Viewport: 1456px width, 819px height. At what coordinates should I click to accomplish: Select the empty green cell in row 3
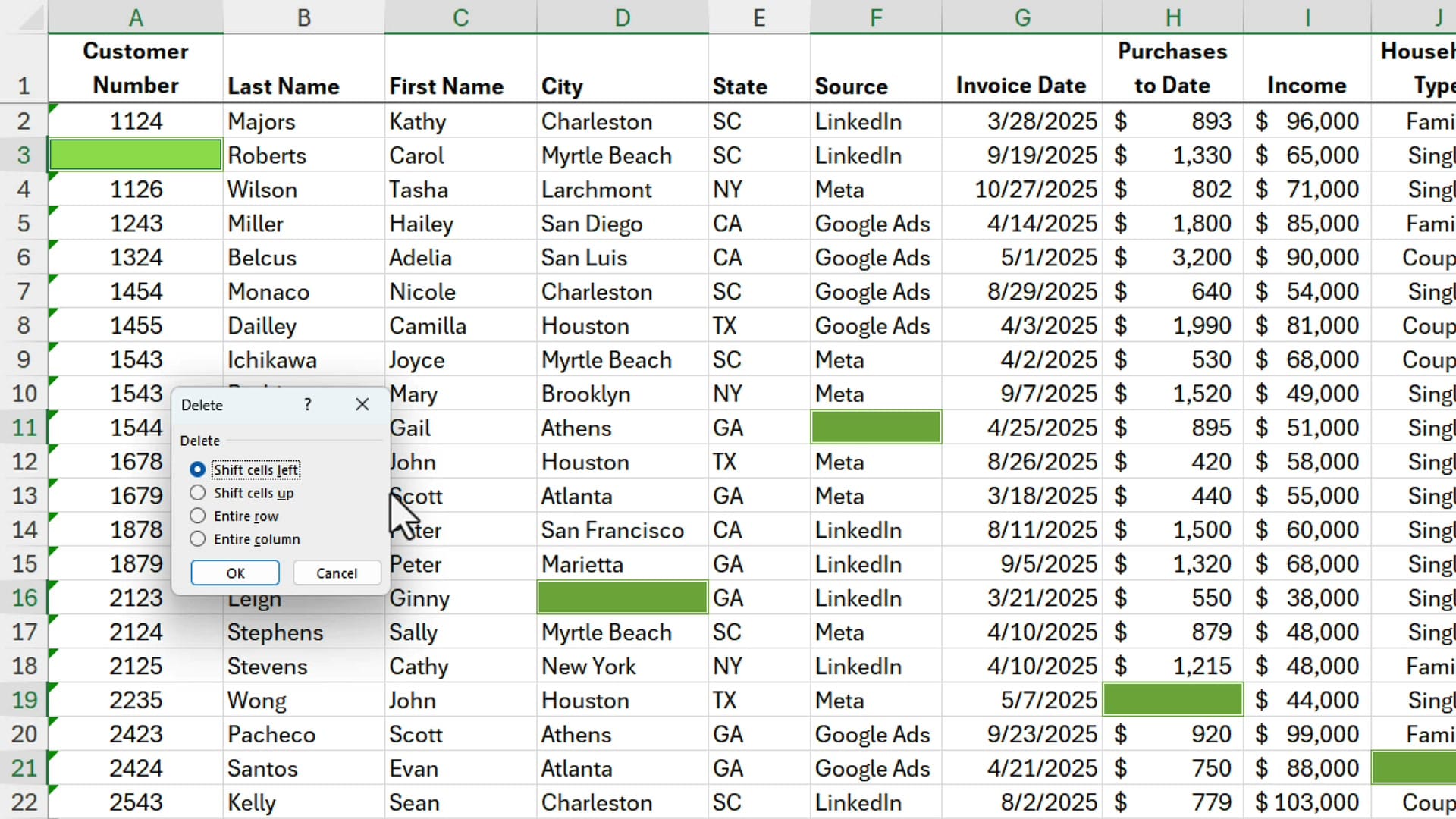click(135, 155)
